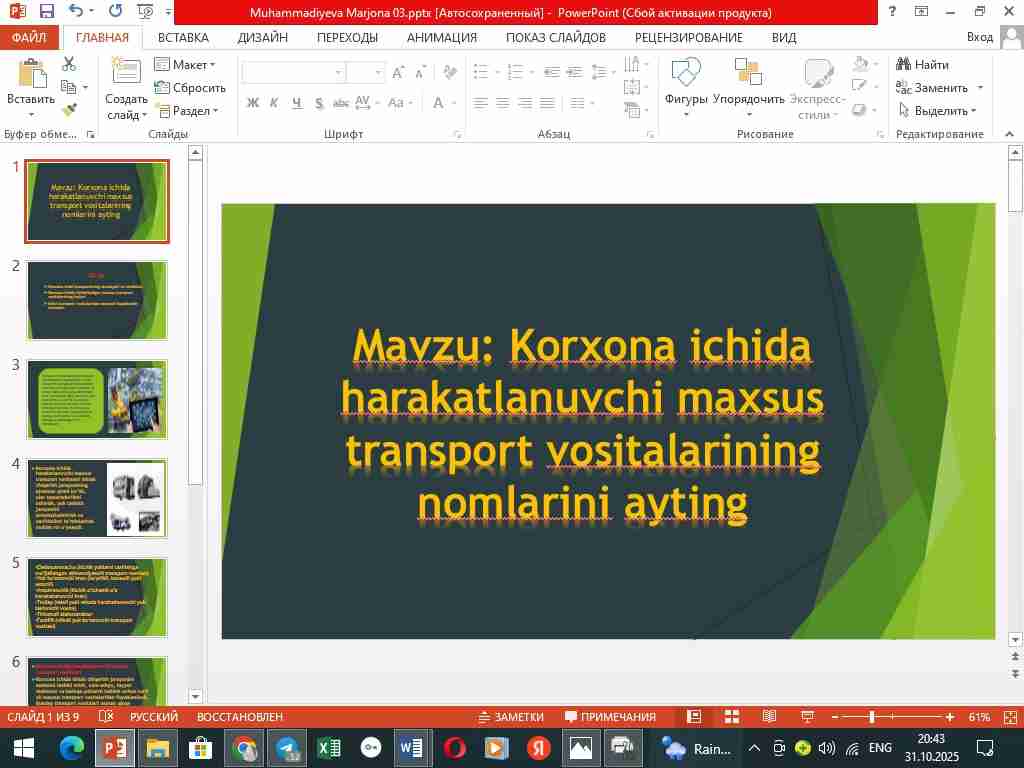Click ЗАМЕТКИ in the status bar

(510, 717)
